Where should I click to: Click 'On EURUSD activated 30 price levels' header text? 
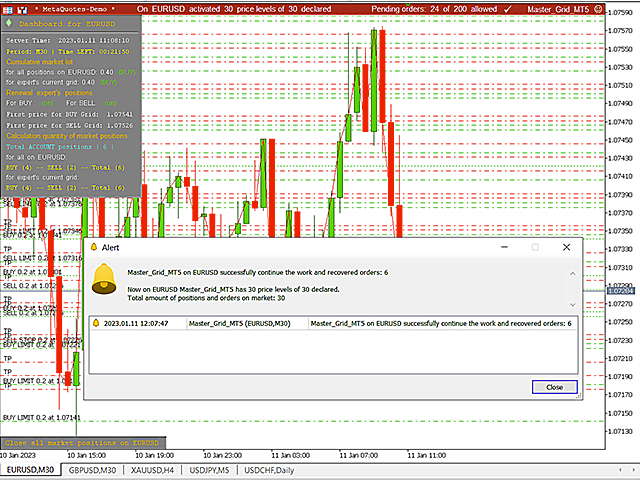[234, 9]
